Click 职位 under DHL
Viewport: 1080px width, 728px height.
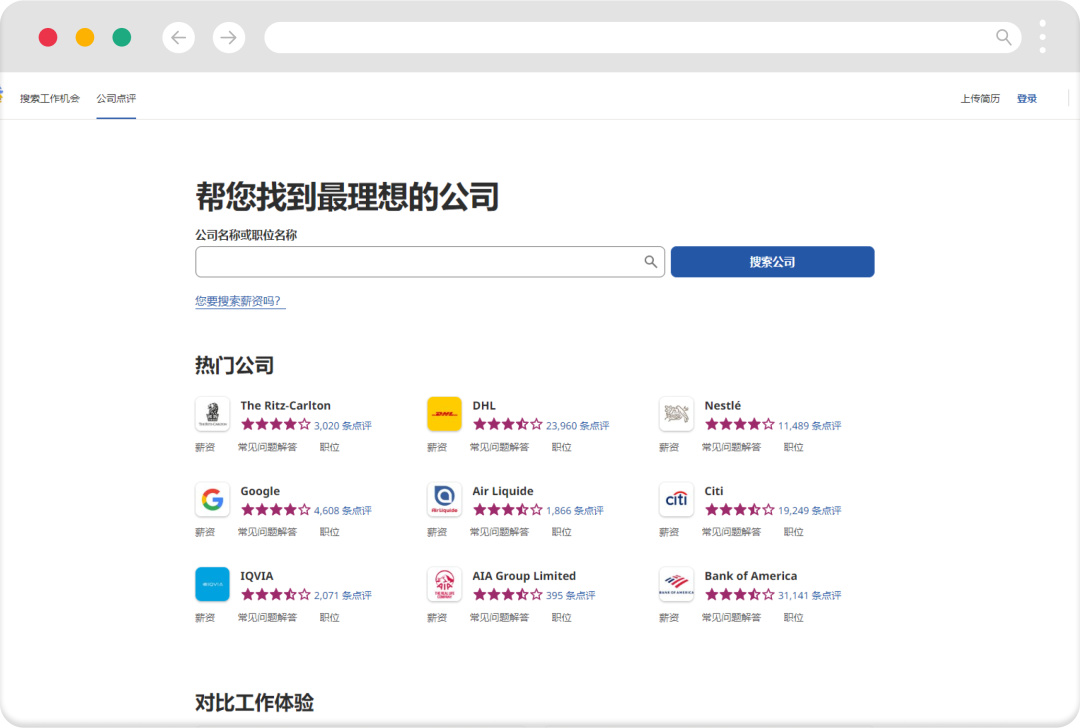(561, 448)
